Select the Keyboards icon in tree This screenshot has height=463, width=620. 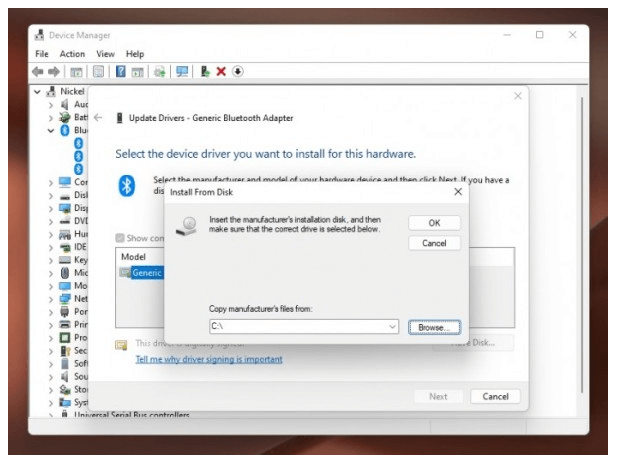(x=64, y=260)
